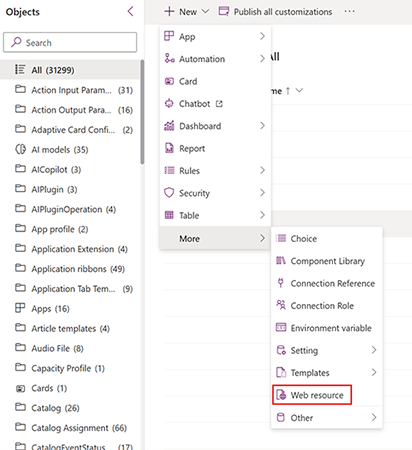Screen dimensions: 412x450
Task: Expand the Rules submenu chevron
Action: (x=262, y=170)
